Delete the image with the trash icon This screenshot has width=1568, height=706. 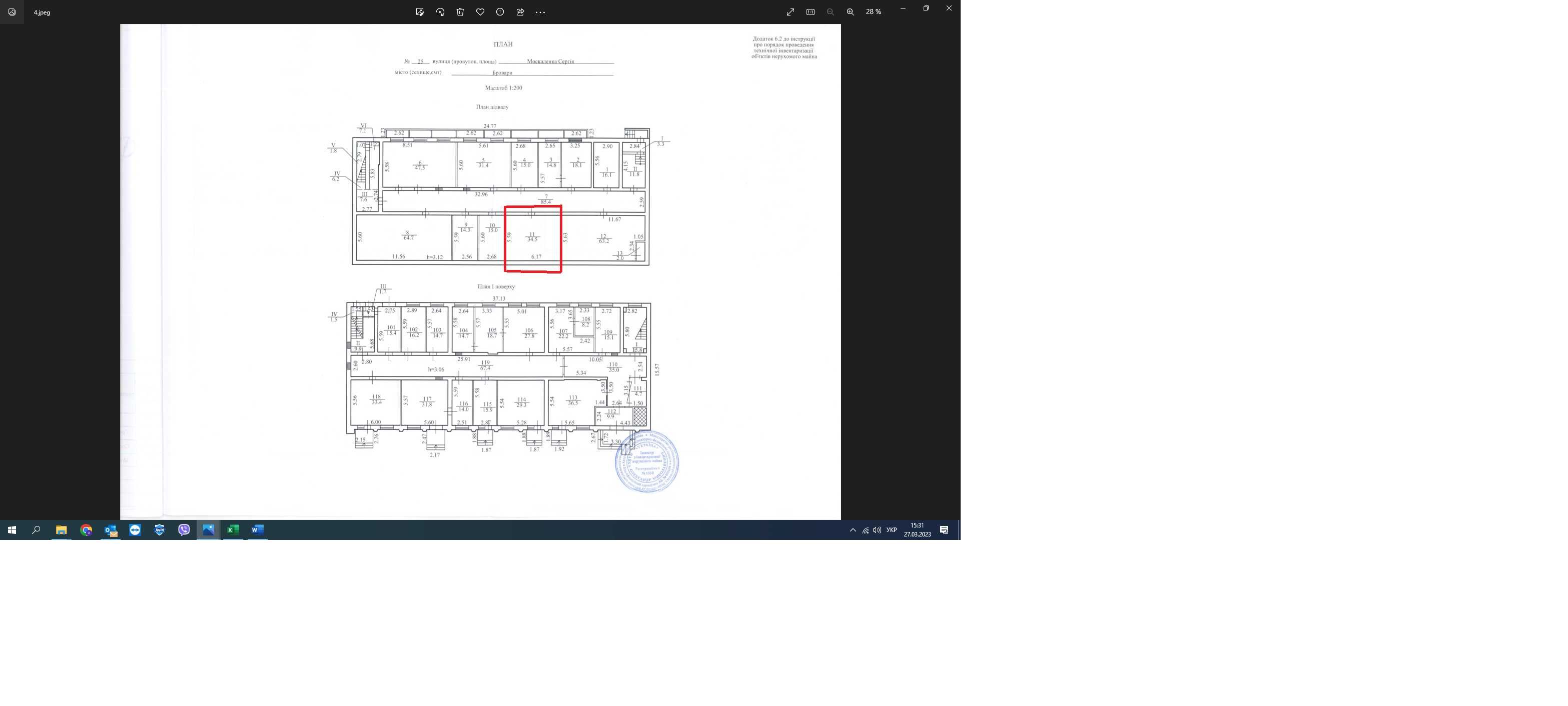pos(460,12)
